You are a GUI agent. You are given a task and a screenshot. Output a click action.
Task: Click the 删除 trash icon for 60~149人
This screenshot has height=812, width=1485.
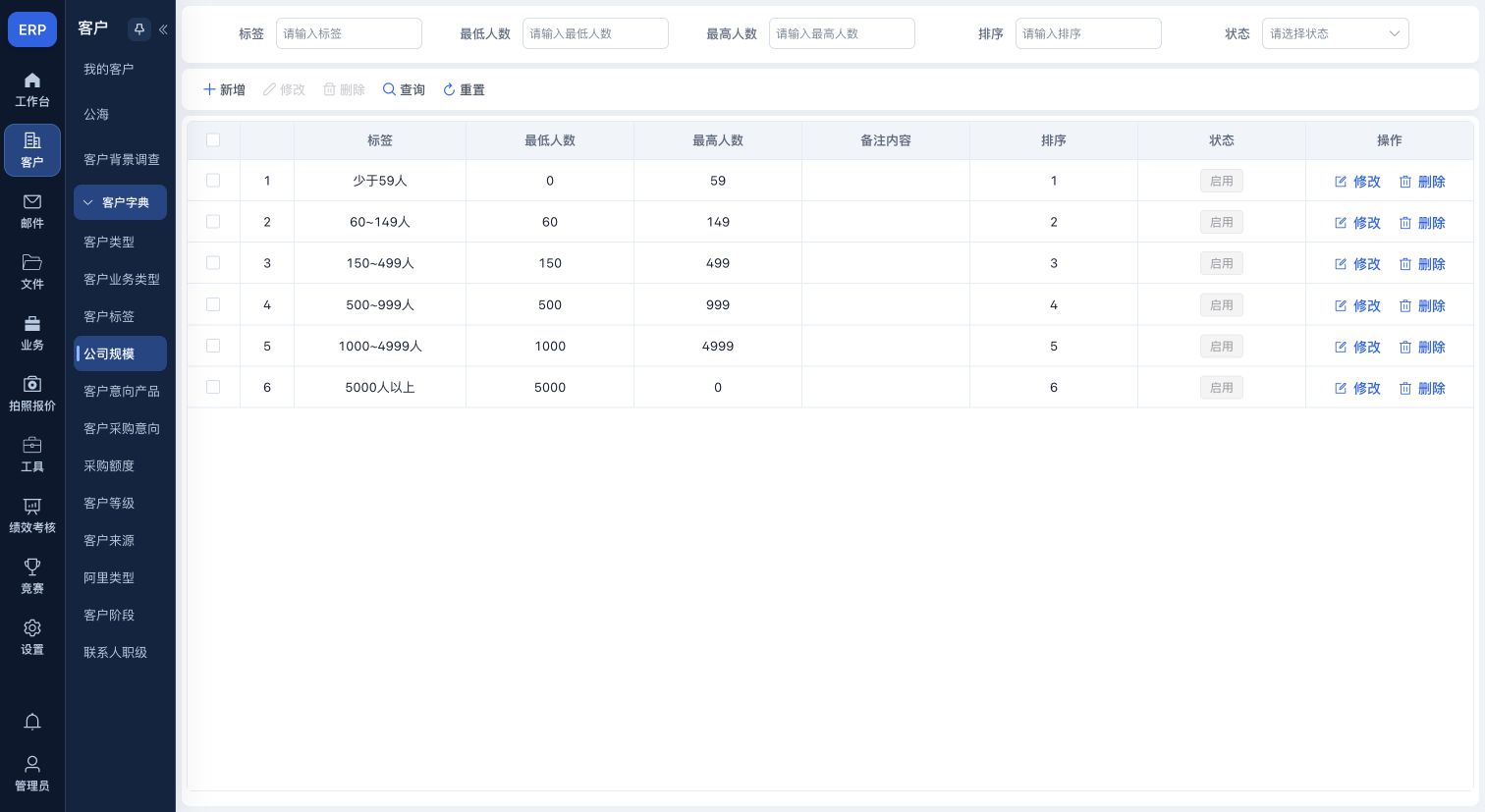1405,223
